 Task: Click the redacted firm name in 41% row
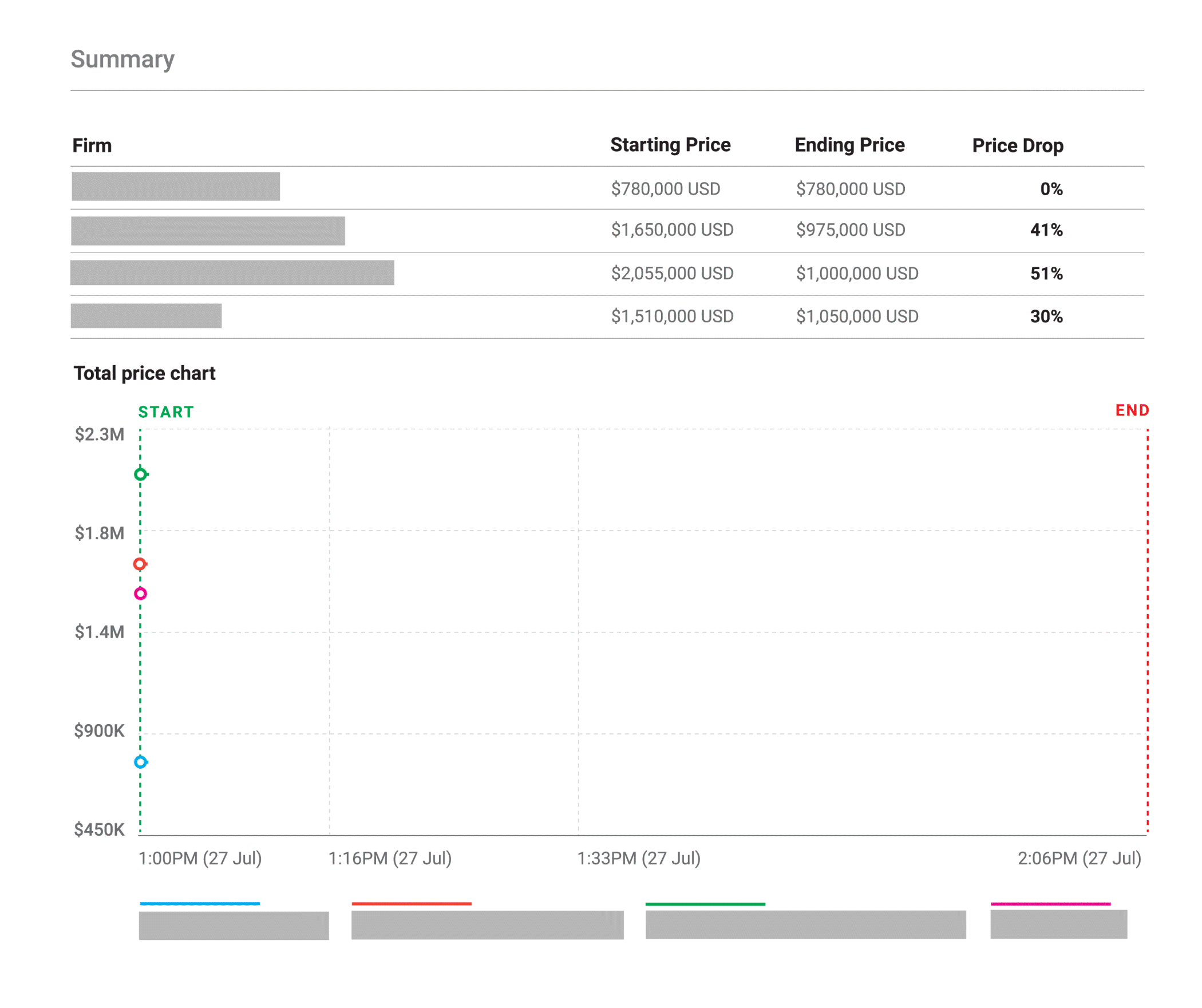click(x=208, y=231)
